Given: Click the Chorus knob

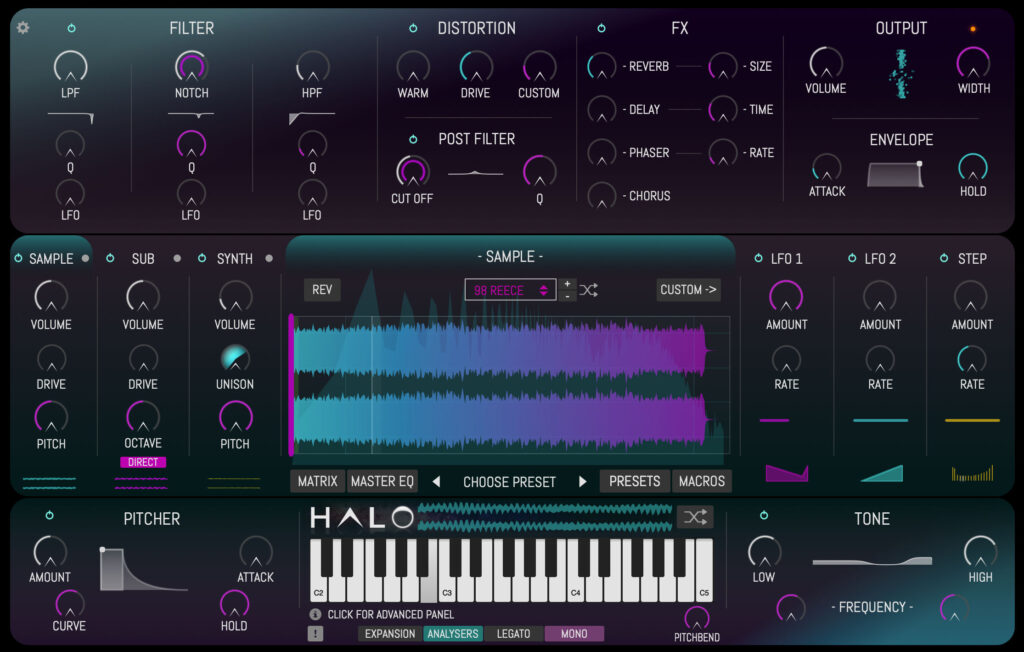Looking at the screenshot, I should coord(601,196).
